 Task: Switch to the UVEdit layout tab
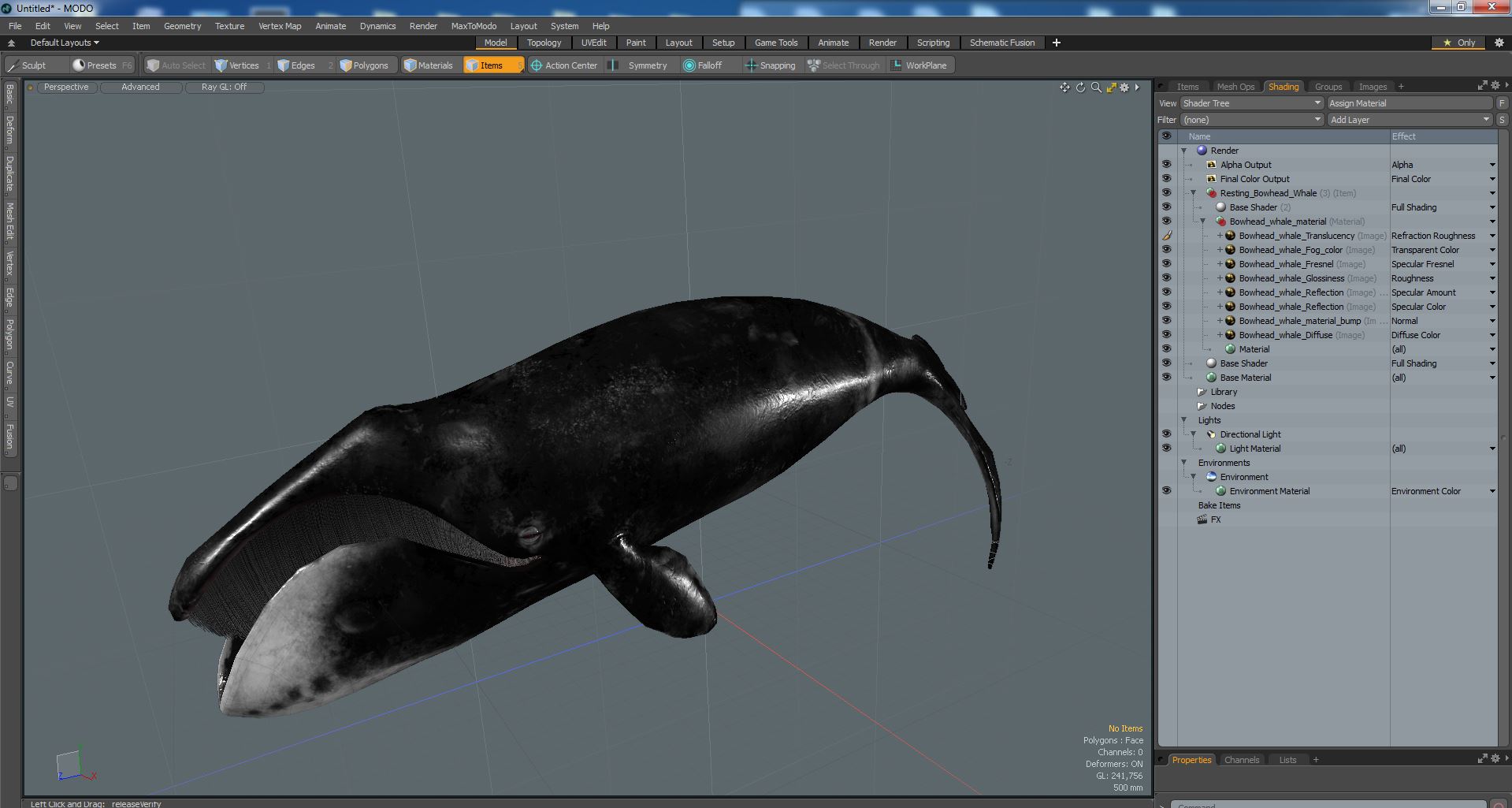click(x=593, y=43)
